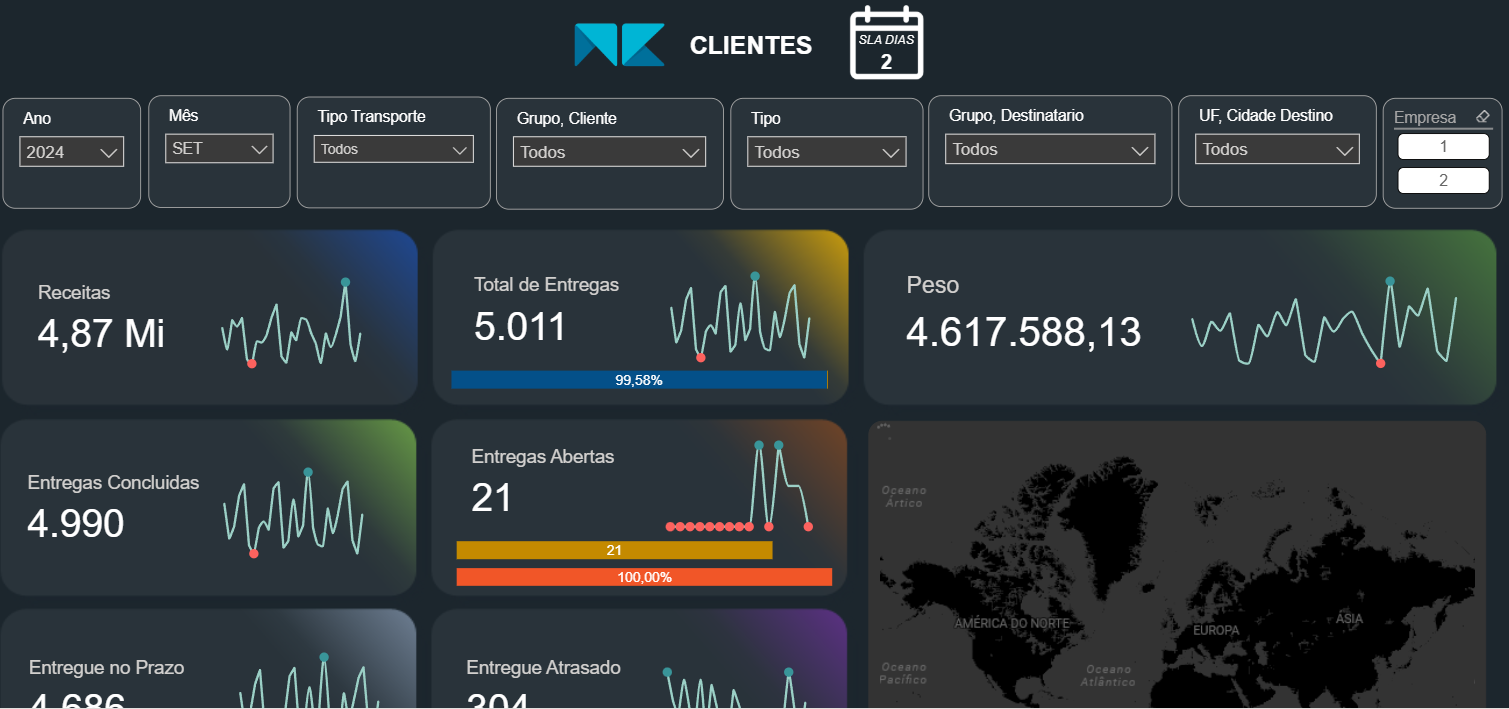1509x709 pixels.
Task: Click the Oceano Ártico map label
Action: tap(904, 497)
